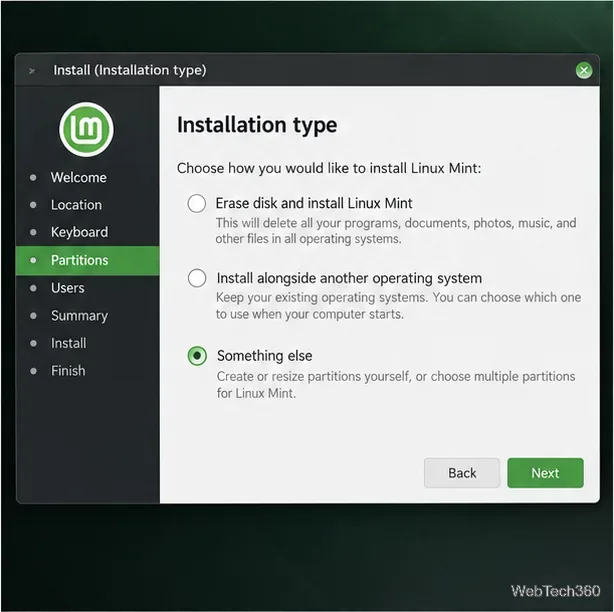This screenshot has height=612, width=614.
Task: Click the 'Installation type' heading
Action: tap(257, 125)
